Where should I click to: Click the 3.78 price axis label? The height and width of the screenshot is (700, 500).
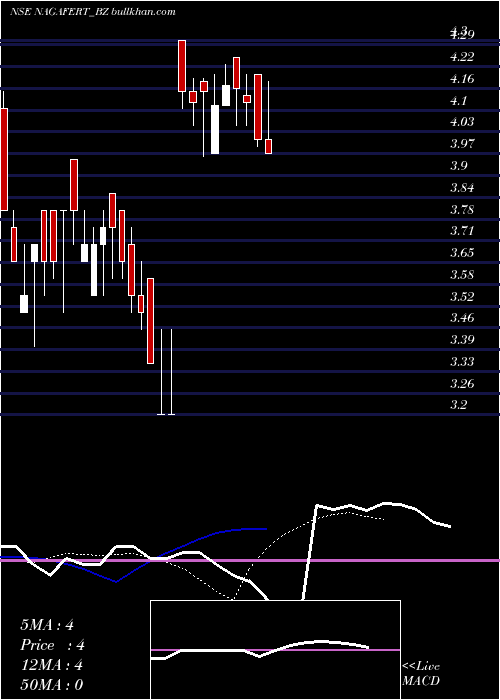click(462, 209)
